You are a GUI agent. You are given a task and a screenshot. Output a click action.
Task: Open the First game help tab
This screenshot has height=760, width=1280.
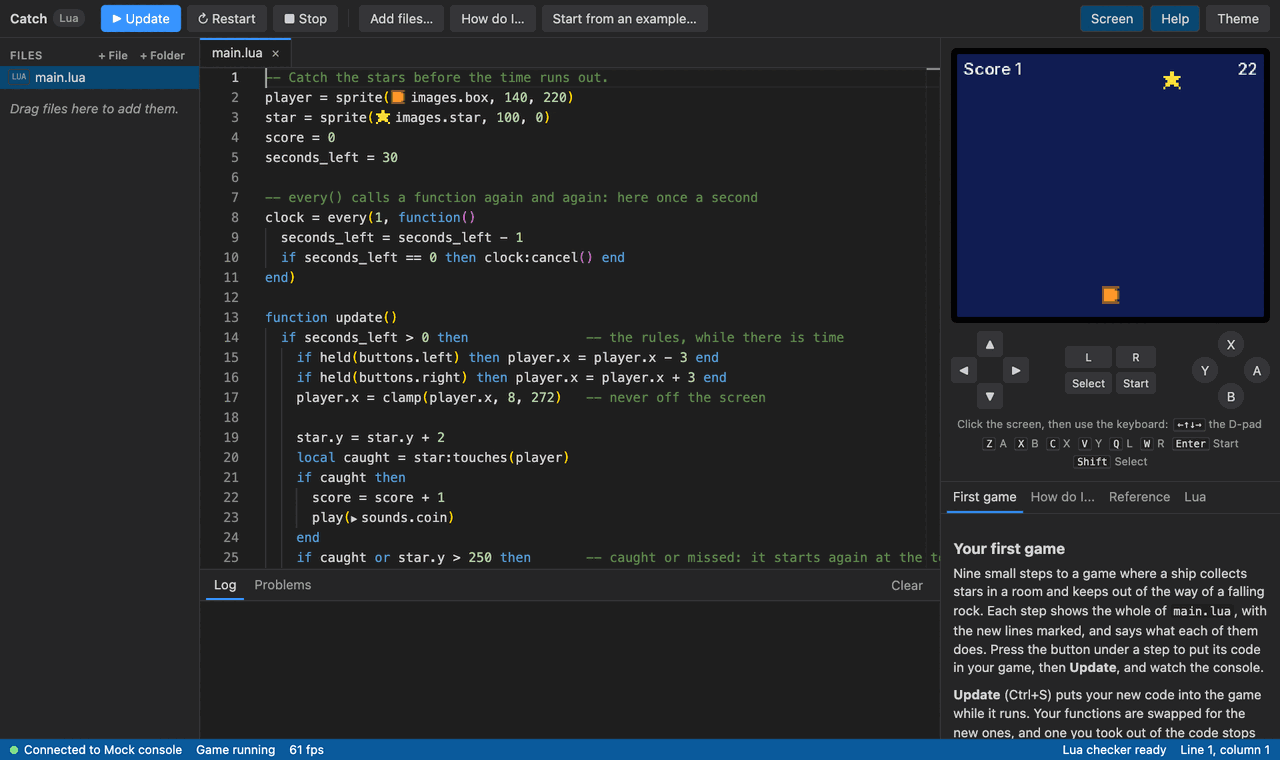click(x=984, y=497)
